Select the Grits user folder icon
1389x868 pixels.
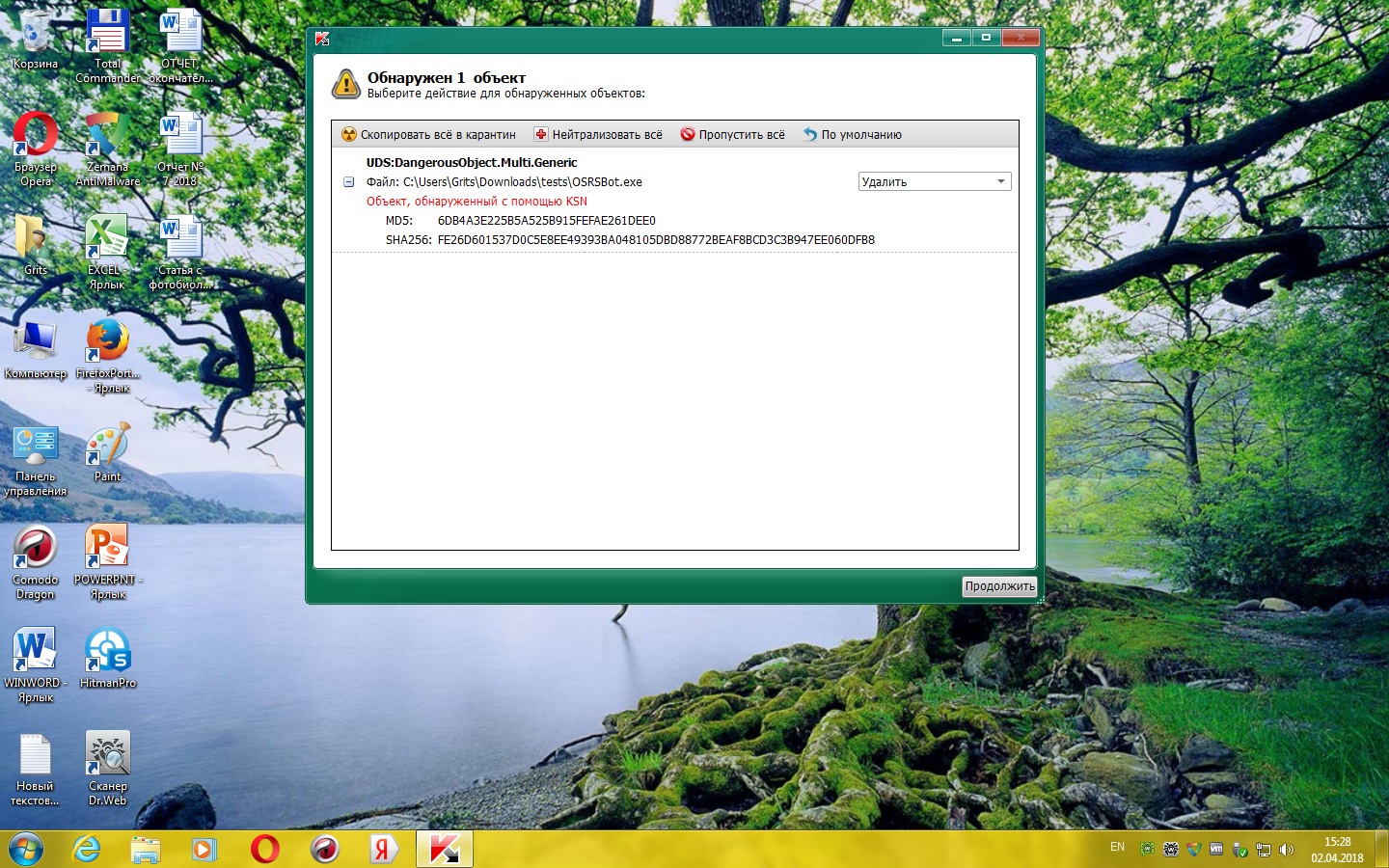click(x=36, y=246)
